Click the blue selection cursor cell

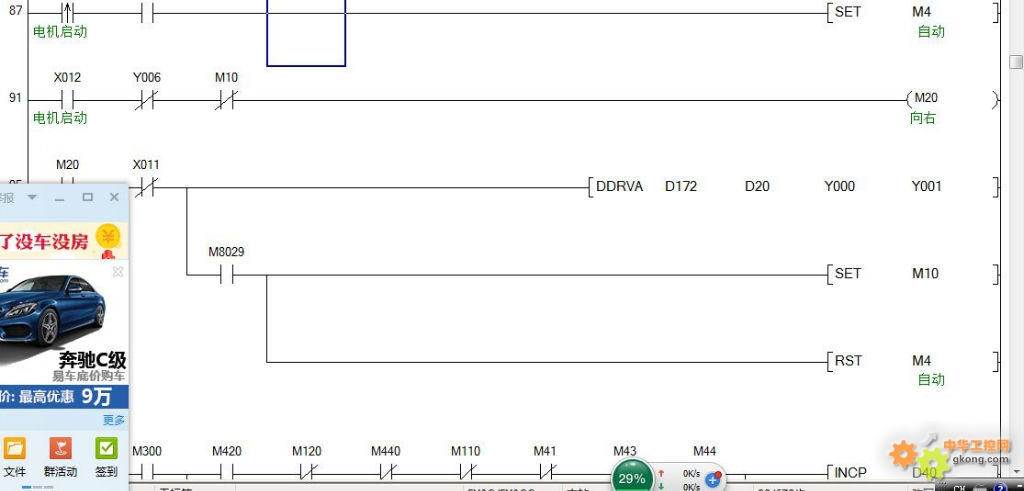[306, 31]
